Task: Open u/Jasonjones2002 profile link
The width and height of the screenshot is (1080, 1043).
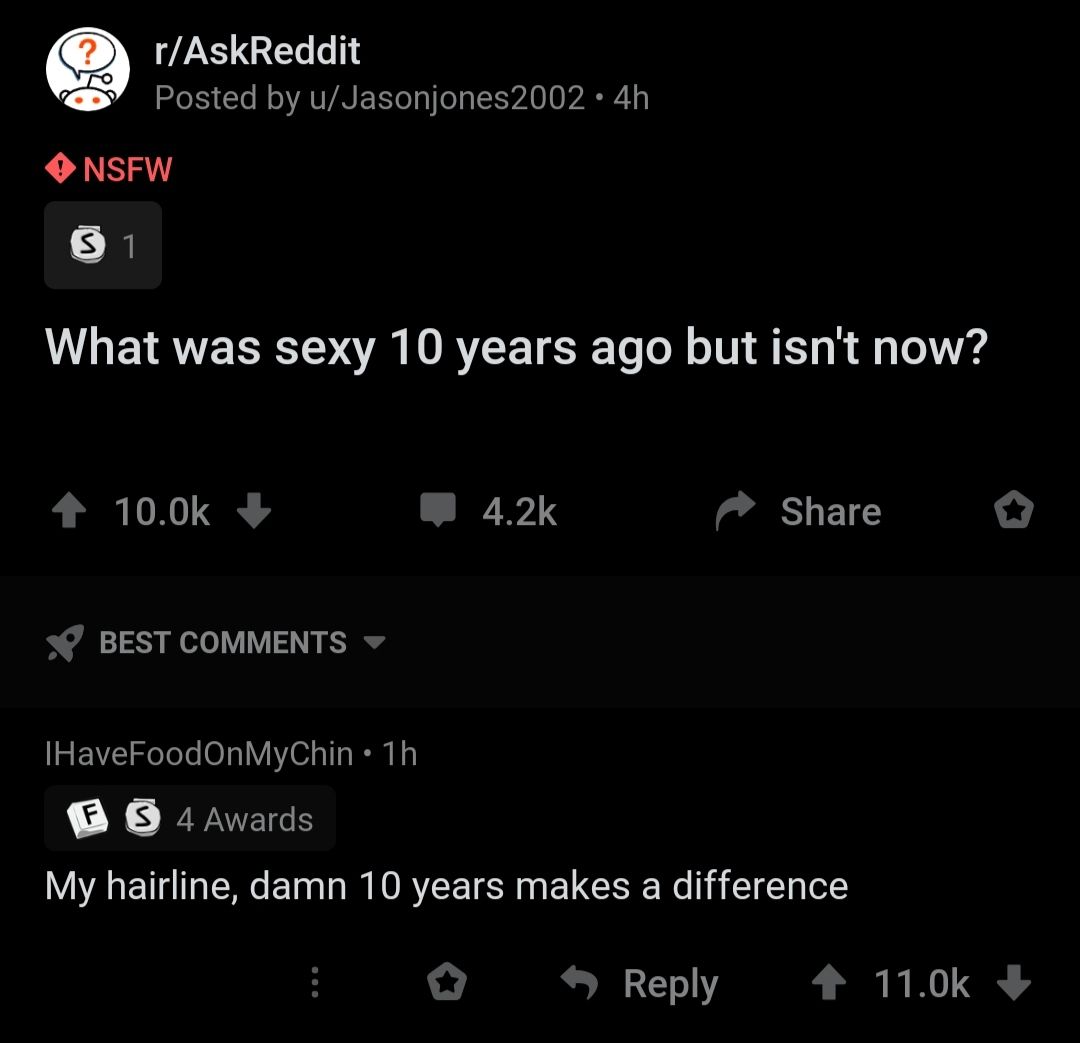Action: (x=448, y=98)
